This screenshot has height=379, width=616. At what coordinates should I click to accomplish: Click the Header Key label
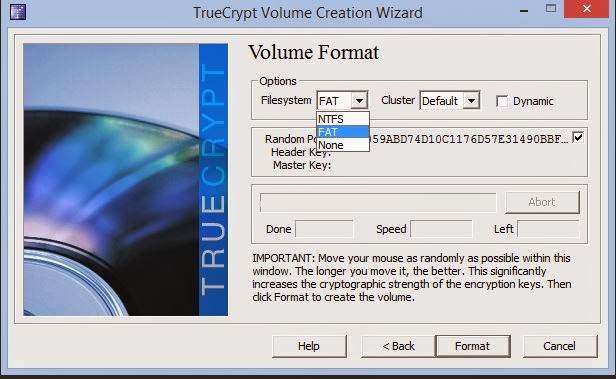coord(301,152)
